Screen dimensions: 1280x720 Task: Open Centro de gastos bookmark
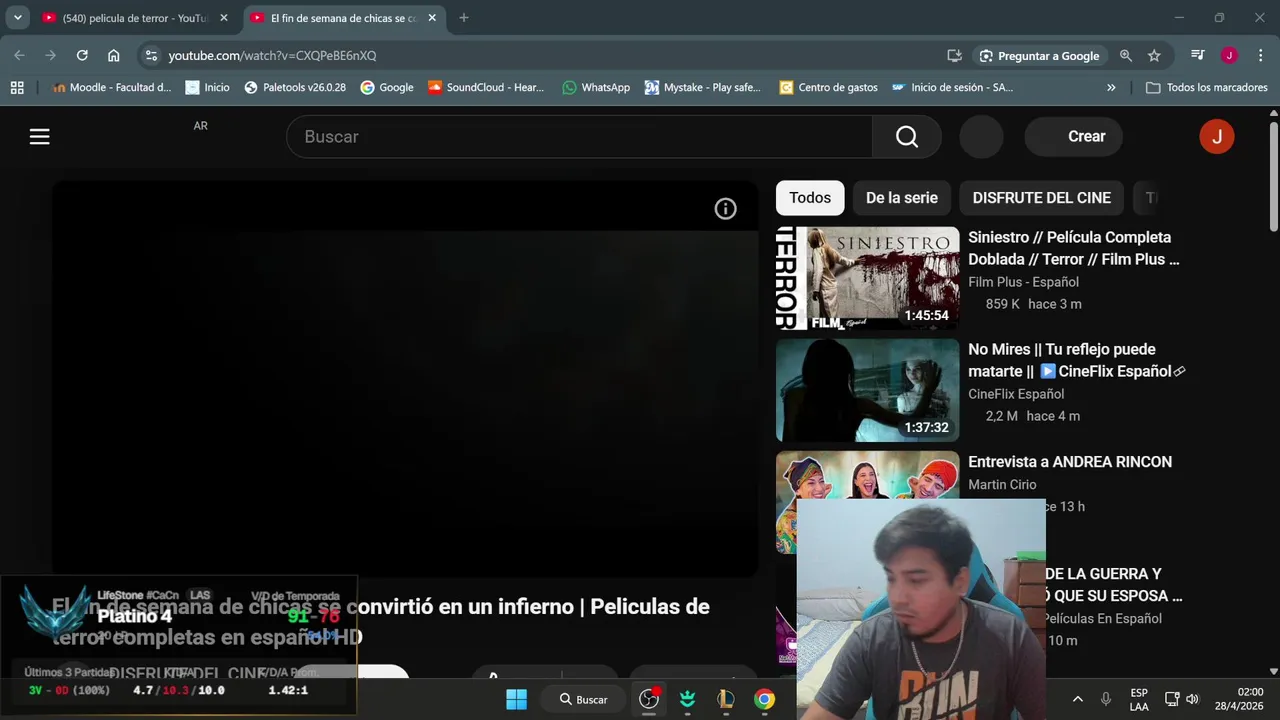829,88
